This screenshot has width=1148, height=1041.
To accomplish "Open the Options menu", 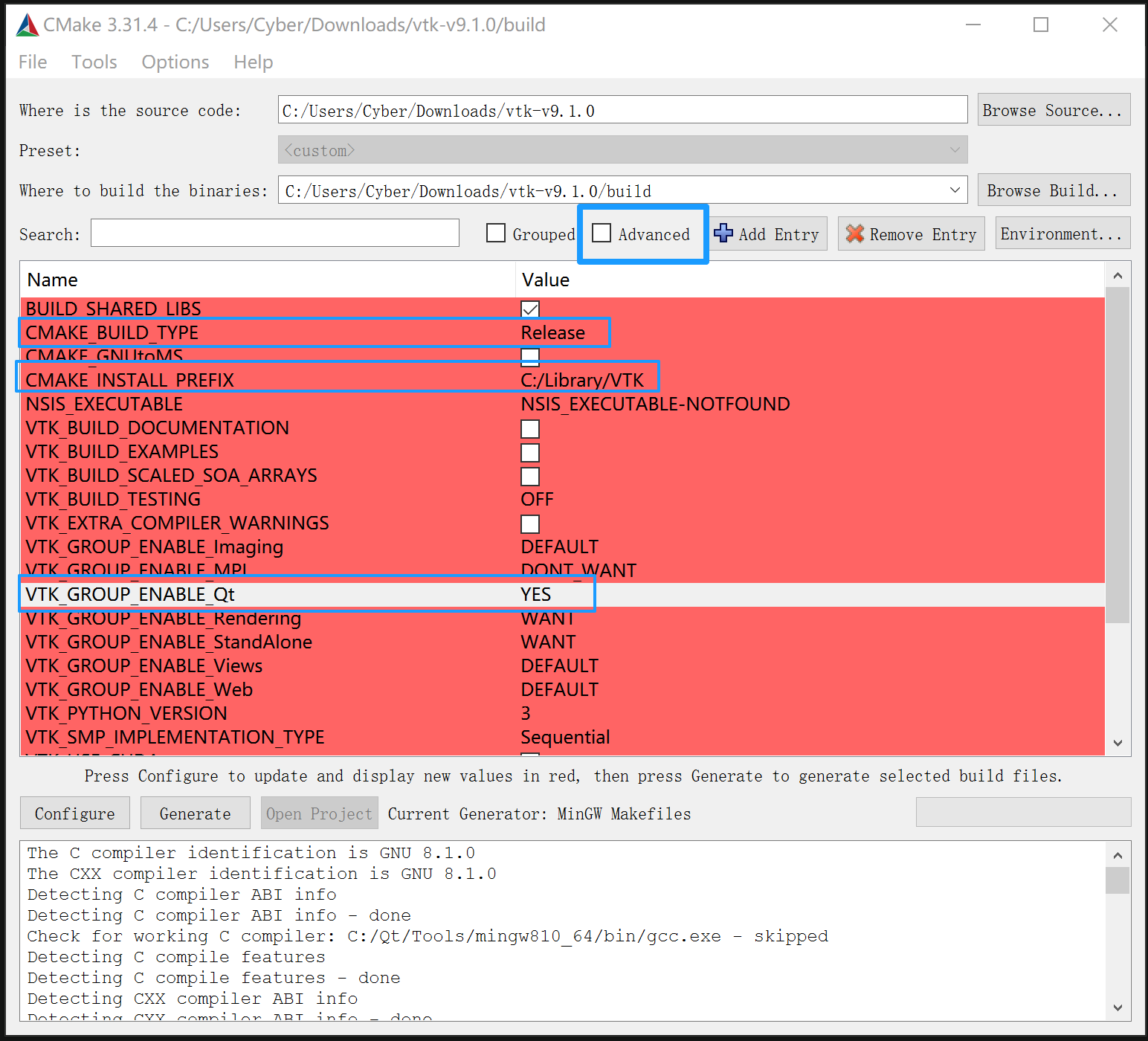I will [175, 62].
